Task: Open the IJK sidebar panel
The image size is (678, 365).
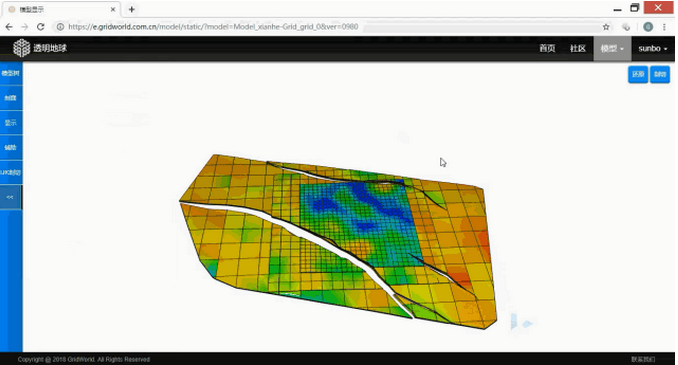Action: pos(10,173)
